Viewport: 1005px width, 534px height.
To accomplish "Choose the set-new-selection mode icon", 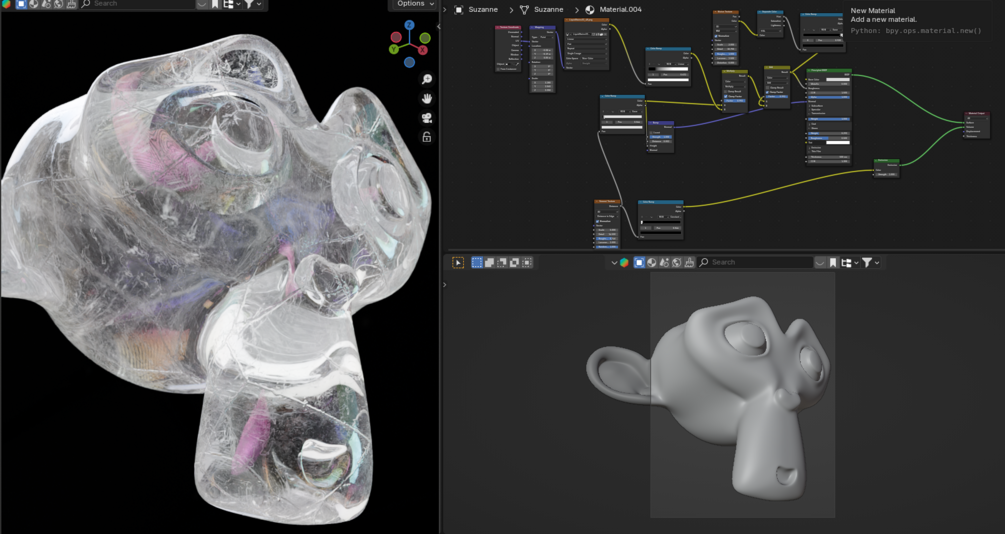I will [477, 262].
